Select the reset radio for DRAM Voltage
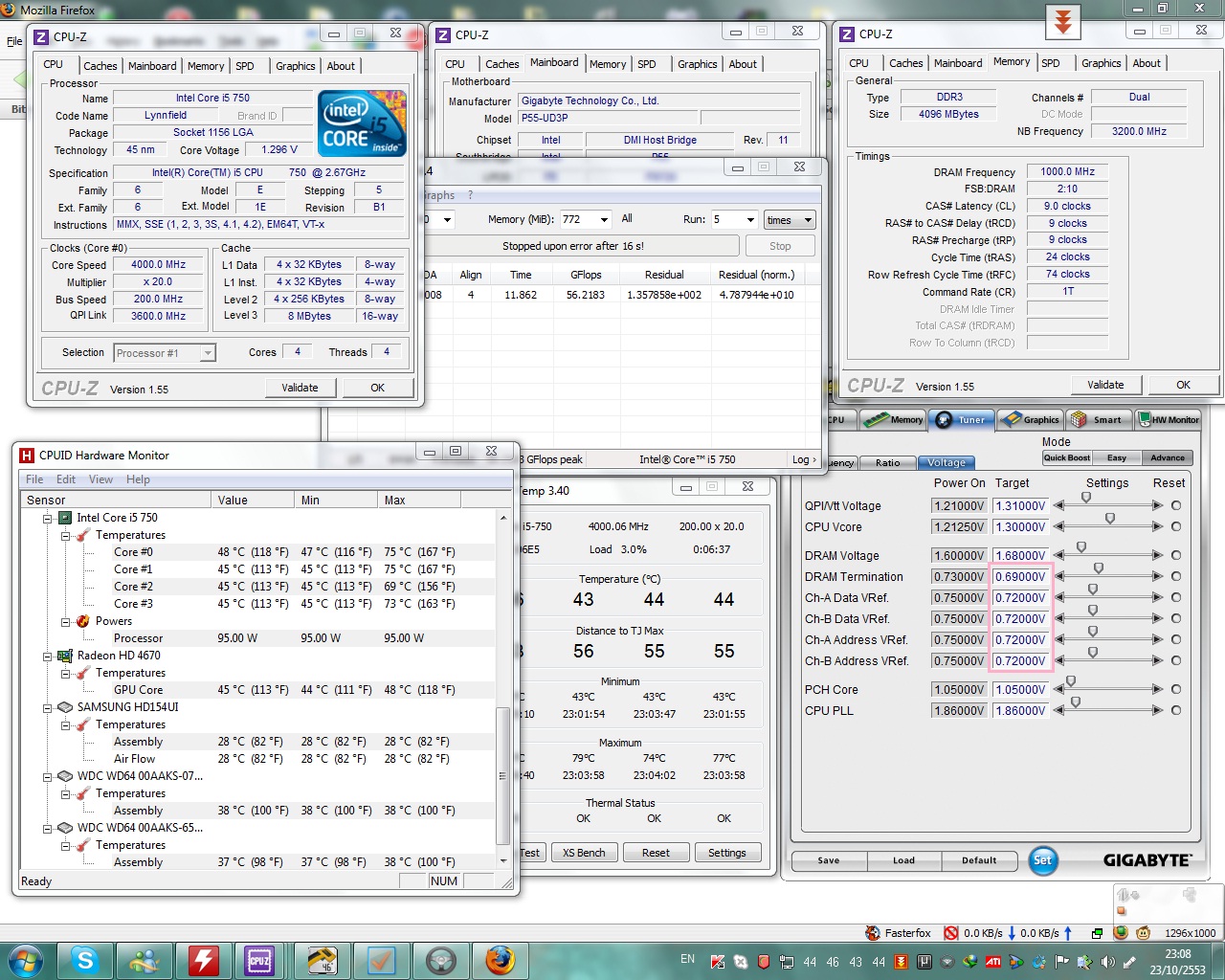1225x980 pixels. [x=1175, y=555]
